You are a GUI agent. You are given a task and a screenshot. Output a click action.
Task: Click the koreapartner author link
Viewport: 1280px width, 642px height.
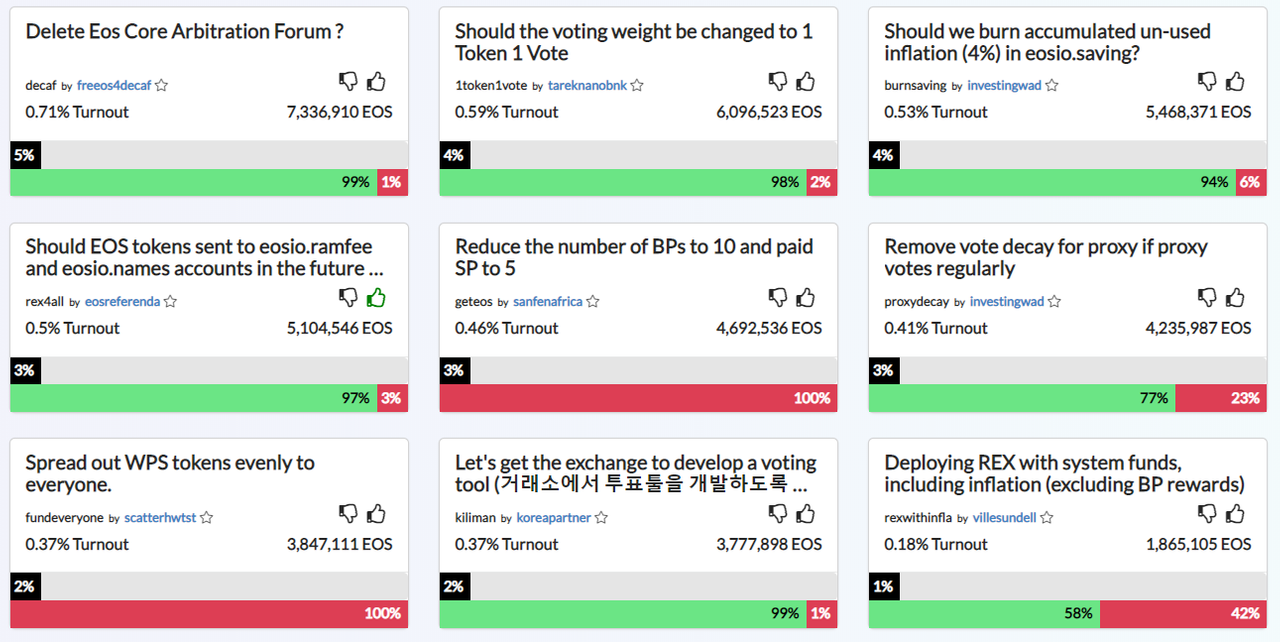(551, 517)
